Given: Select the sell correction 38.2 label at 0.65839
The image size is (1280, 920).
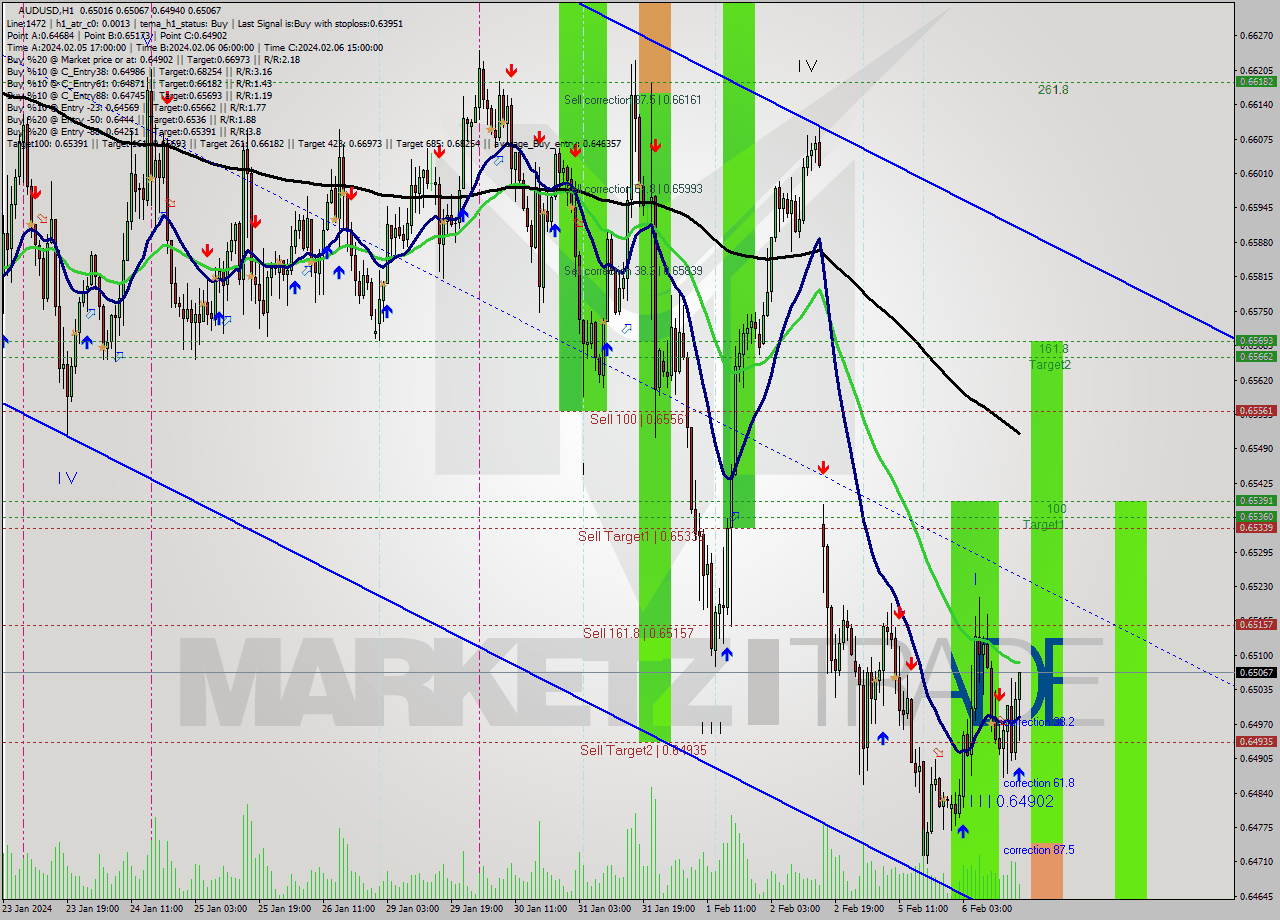Looking at the screenshot, I should point(633,271).
